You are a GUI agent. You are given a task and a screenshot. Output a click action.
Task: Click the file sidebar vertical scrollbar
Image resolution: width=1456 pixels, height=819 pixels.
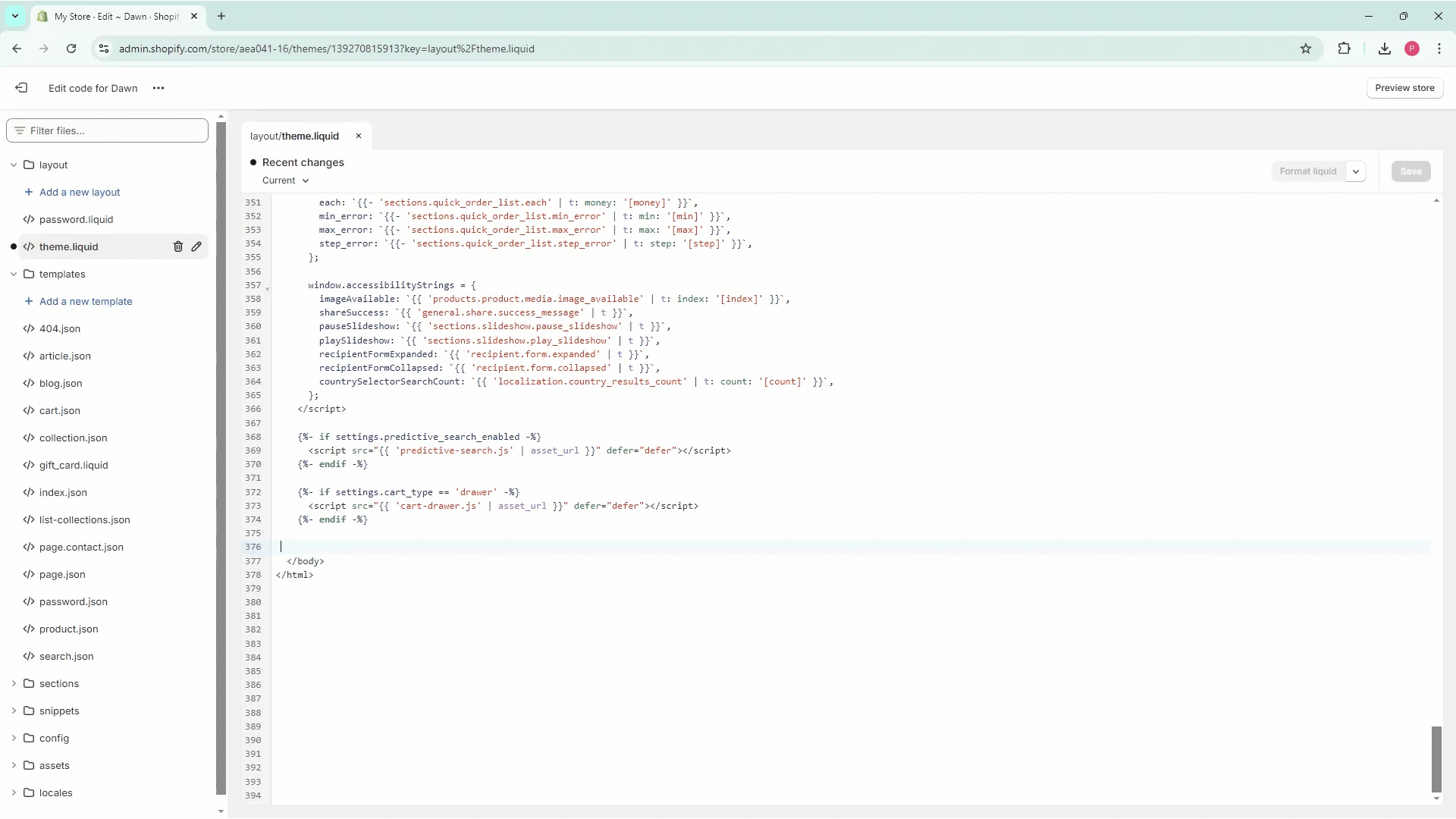point(221,459)
